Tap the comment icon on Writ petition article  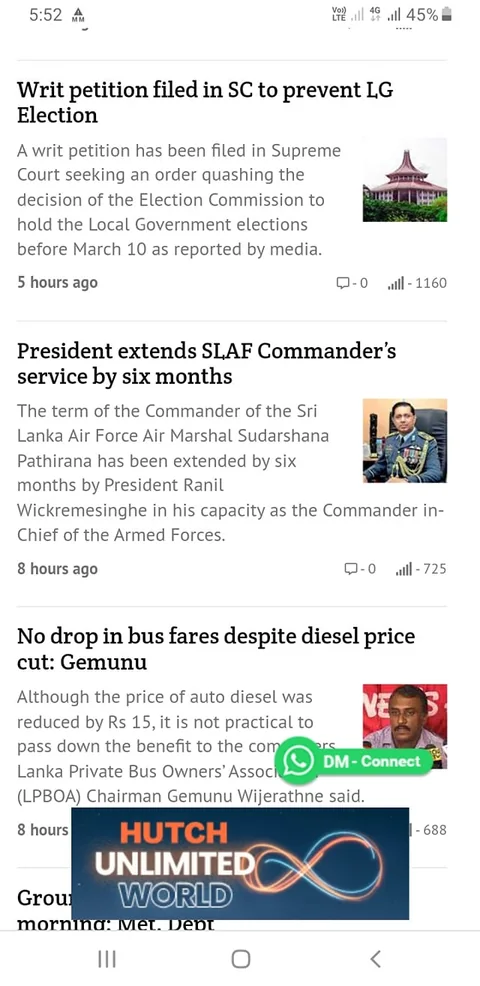click(x=343, y=283)
